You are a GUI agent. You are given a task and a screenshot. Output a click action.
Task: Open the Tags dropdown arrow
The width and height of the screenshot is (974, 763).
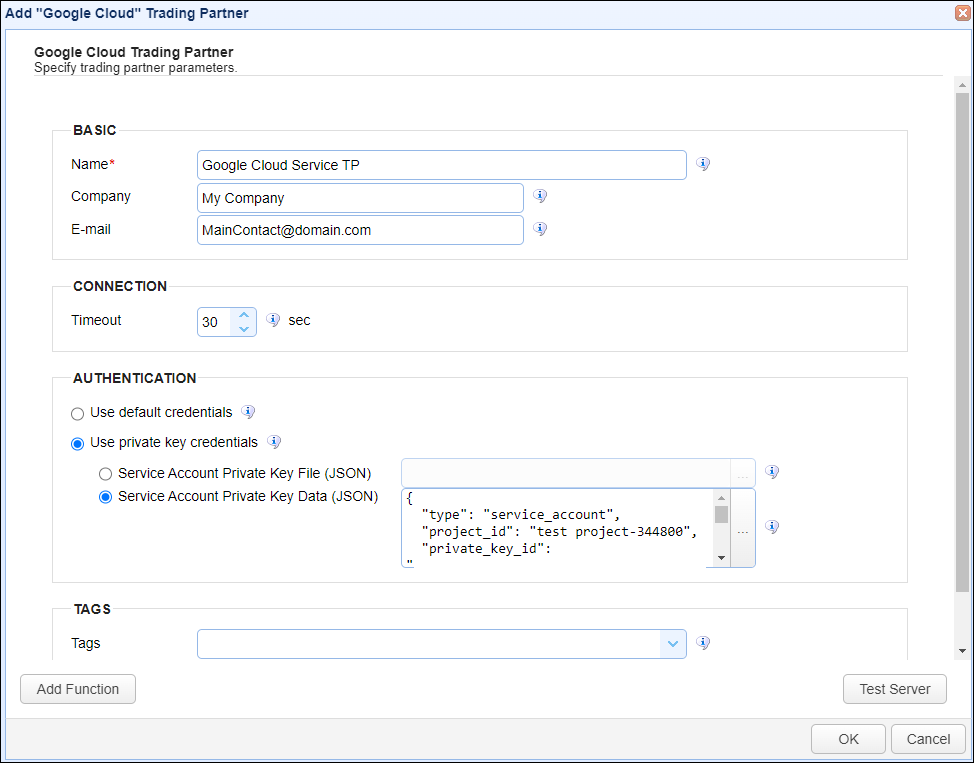click(x=673, y=644)
